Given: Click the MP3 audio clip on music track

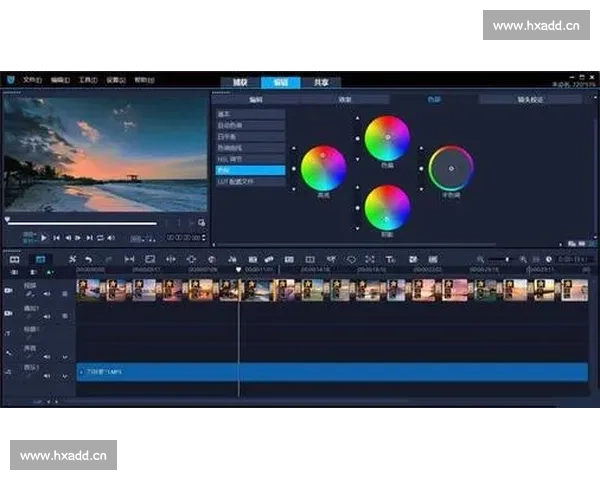Looking at the screenshot, I should 330,372.
